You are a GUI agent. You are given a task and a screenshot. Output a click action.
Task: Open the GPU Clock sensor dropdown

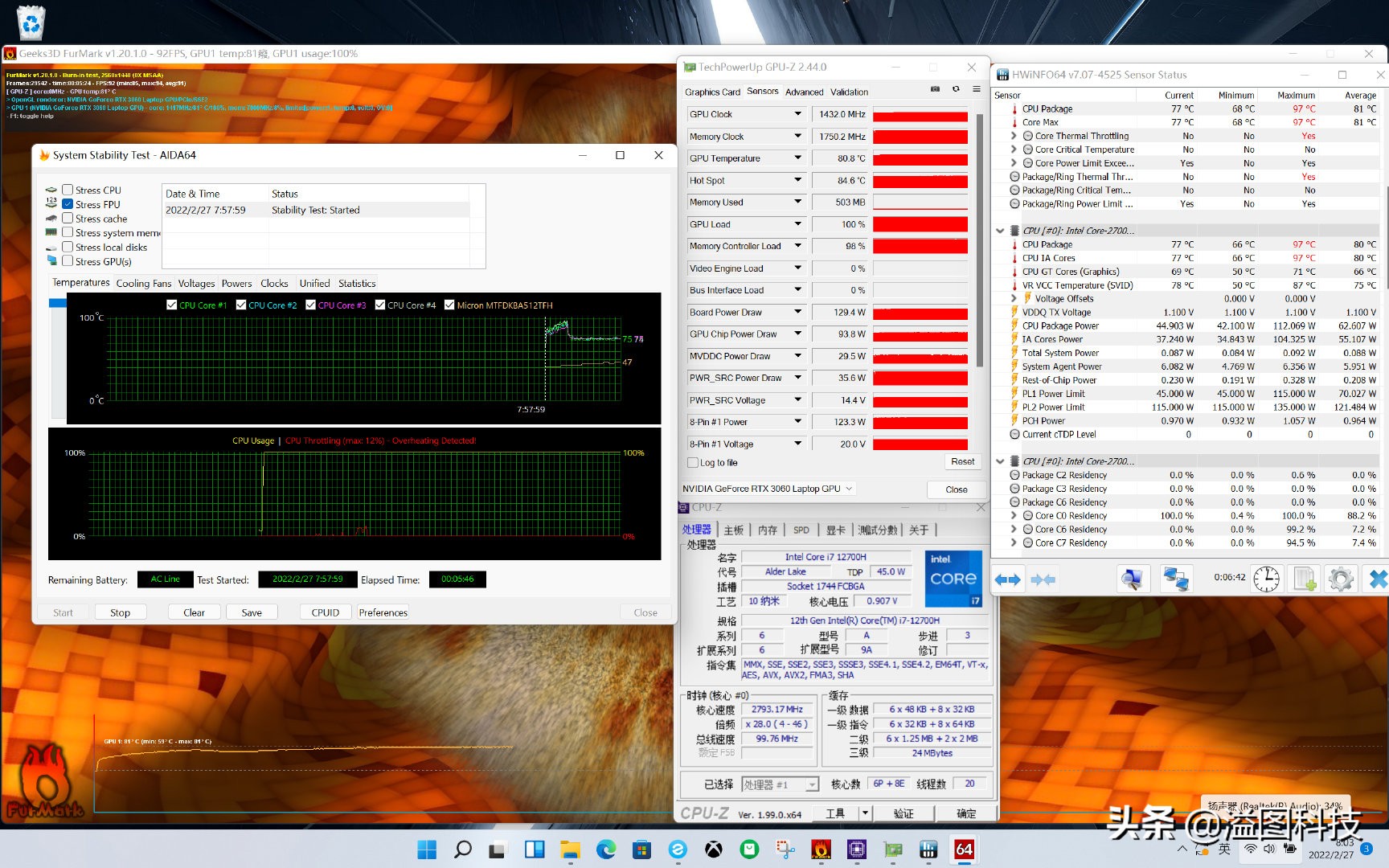pos(798,114)
